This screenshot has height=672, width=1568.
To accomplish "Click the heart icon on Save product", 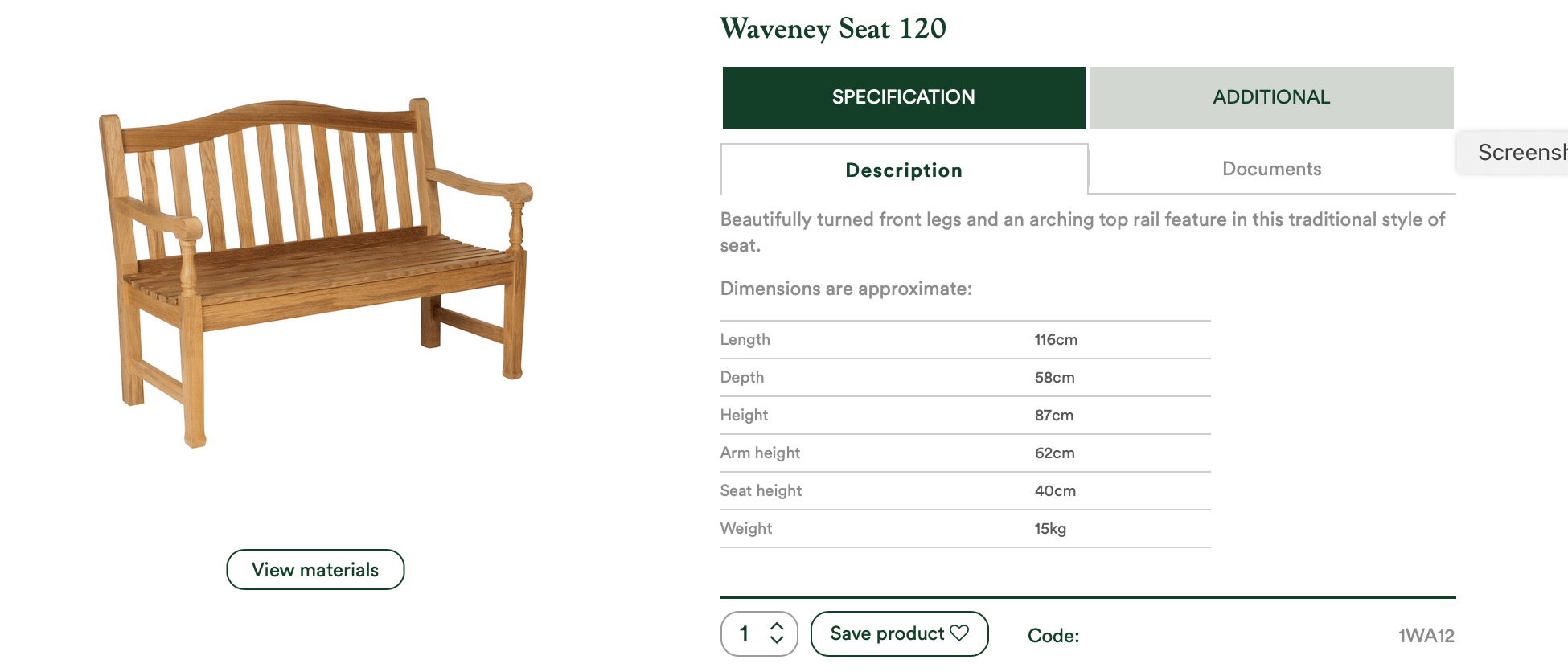I will coord(959,633).
